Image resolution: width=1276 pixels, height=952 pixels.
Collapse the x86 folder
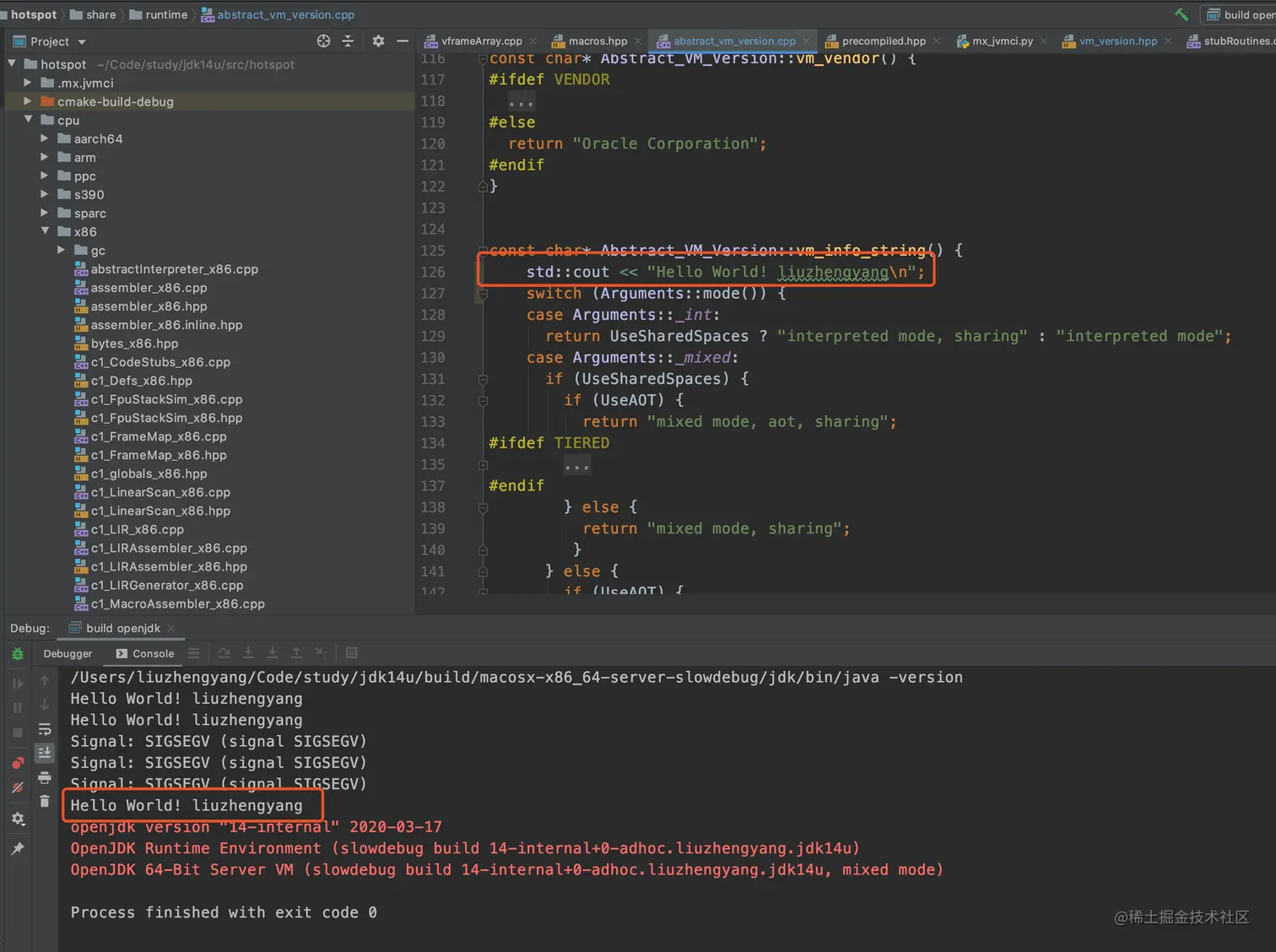coord(45,231)
